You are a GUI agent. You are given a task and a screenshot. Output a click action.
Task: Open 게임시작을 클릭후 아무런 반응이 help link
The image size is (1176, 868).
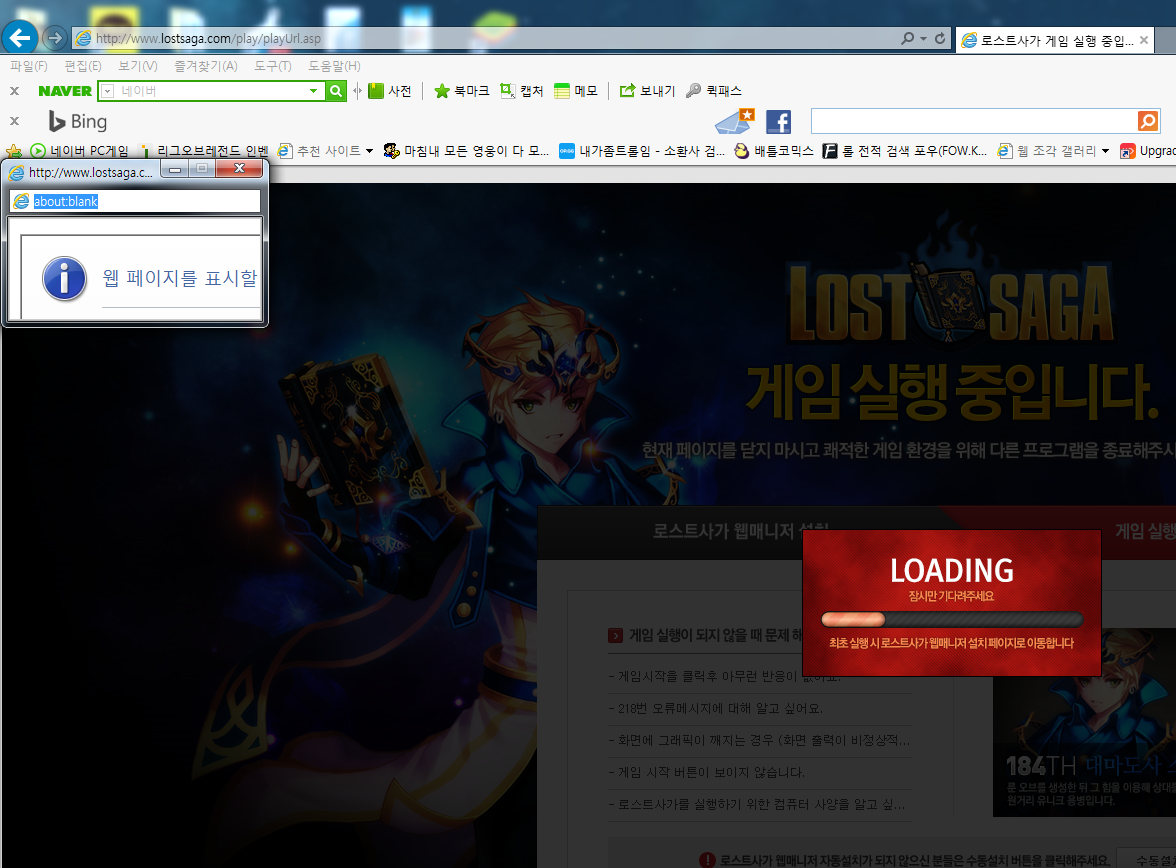pos(724,676)
